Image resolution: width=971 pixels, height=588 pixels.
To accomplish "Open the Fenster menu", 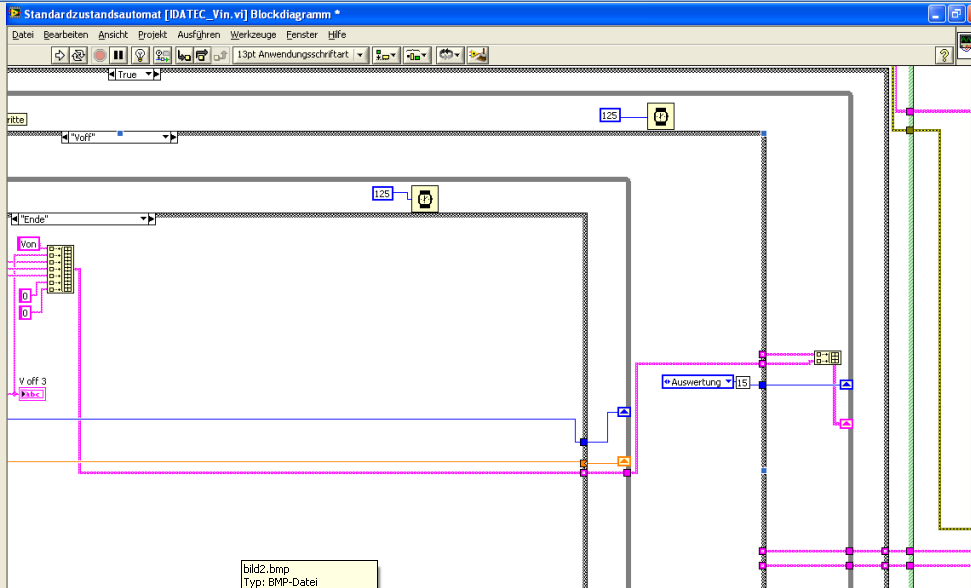I will coord(302,35).
